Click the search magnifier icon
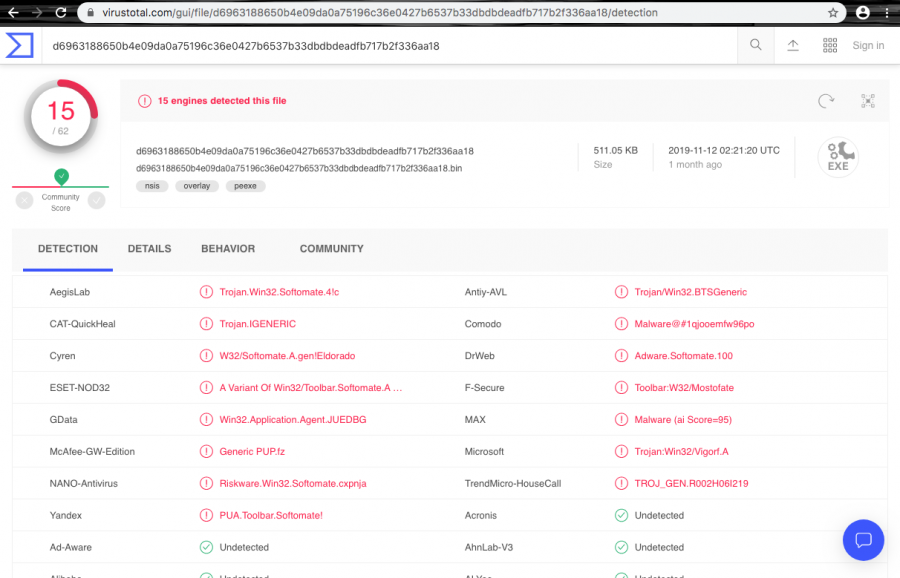The height and width of the screenshot is (578, 900). [x=755, y=45]
